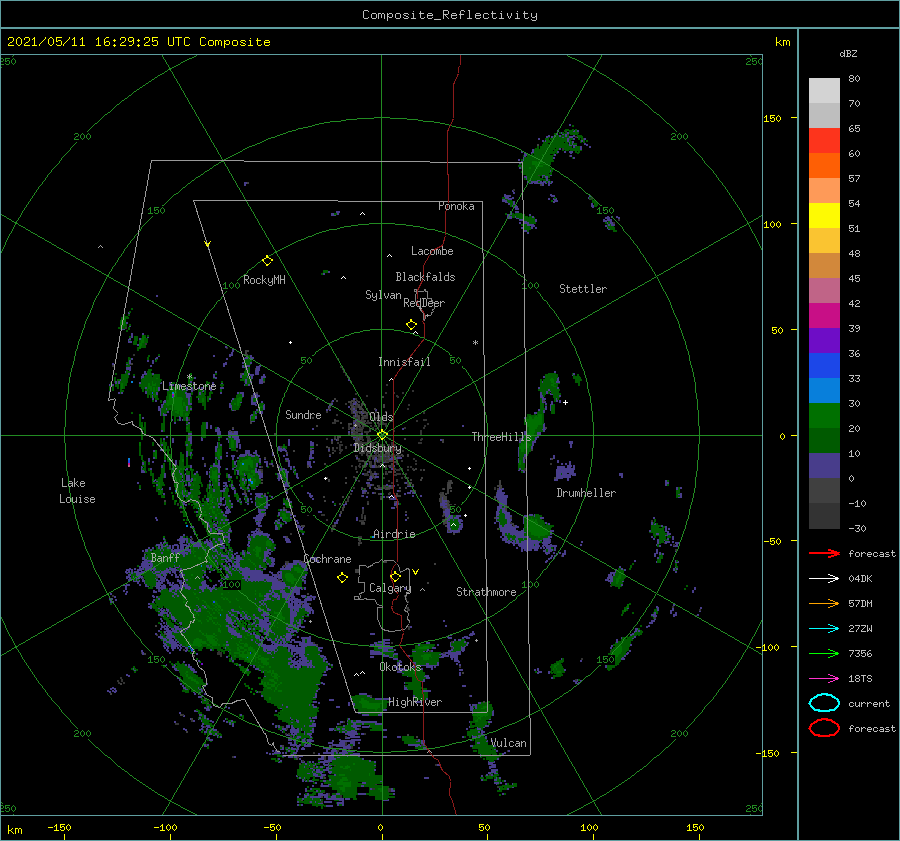900x841 pixels.
Task: Click the Stettler label
Action: (x=583, y=289)
